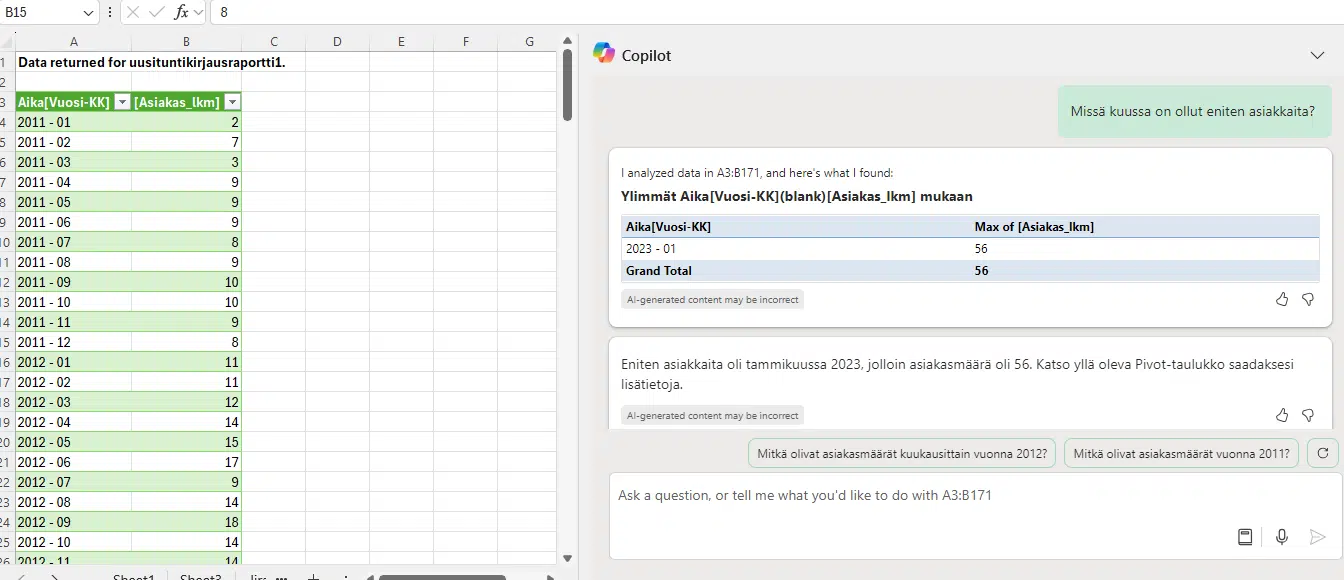Like the tammikuussa 2023 text response

1282,415
